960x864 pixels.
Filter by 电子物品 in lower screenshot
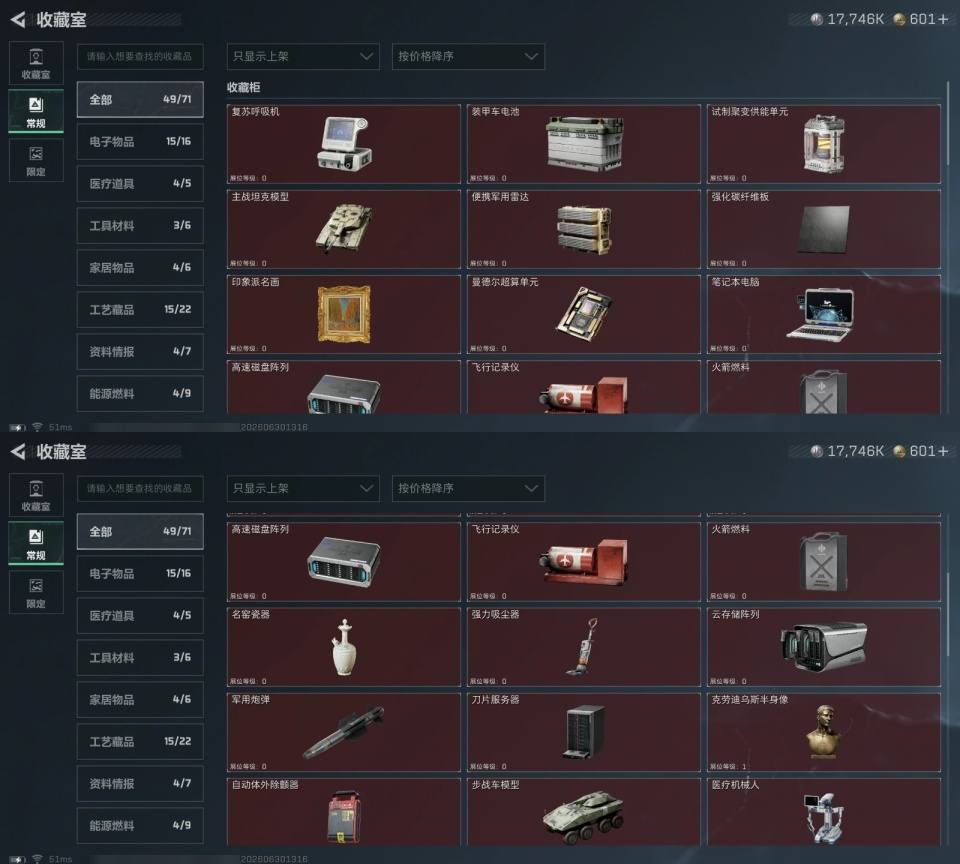coord(140,574)
